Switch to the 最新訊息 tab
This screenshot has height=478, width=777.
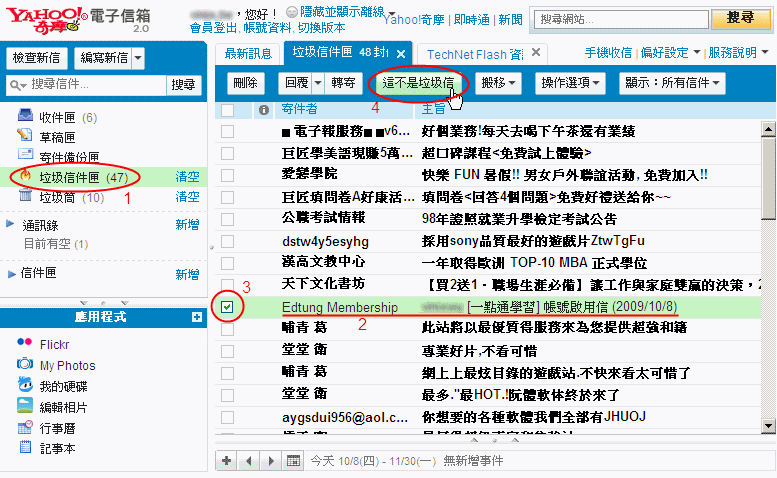click(x=248, y=53)
